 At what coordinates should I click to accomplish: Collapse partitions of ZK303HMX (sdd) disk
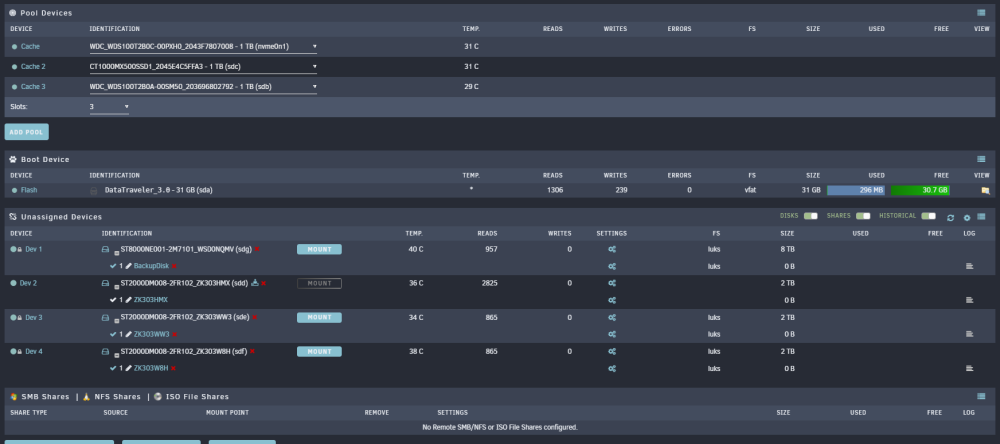(x=117, y=286)
